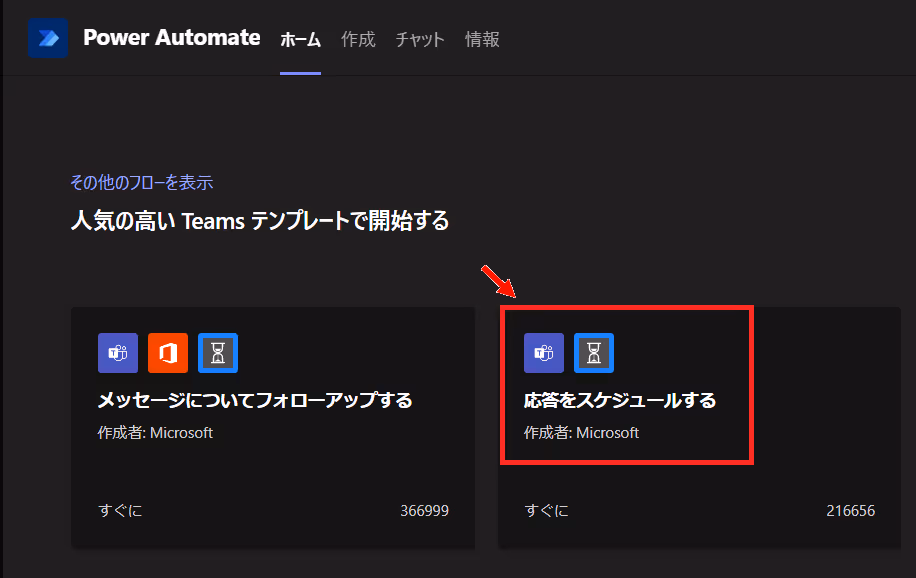Follow the その他のフローを表示 link
Screen dimensions: 916x578
(x=142, y=182)
